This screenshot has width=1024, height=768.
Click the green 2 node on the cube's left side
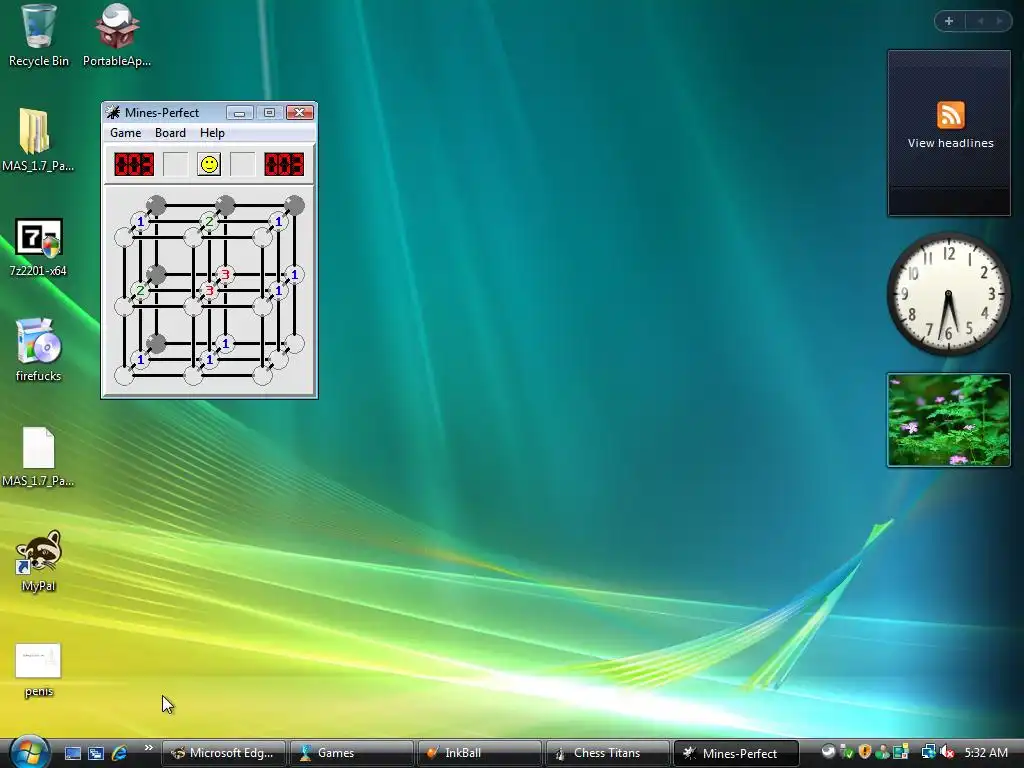pos(140,291)
